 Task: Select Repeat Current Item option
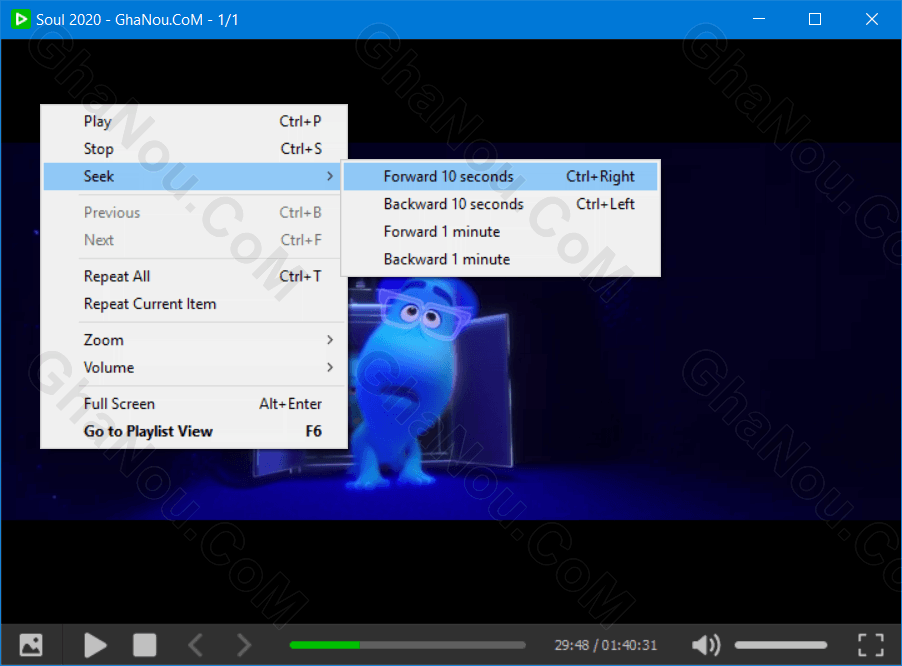[196, 304]
